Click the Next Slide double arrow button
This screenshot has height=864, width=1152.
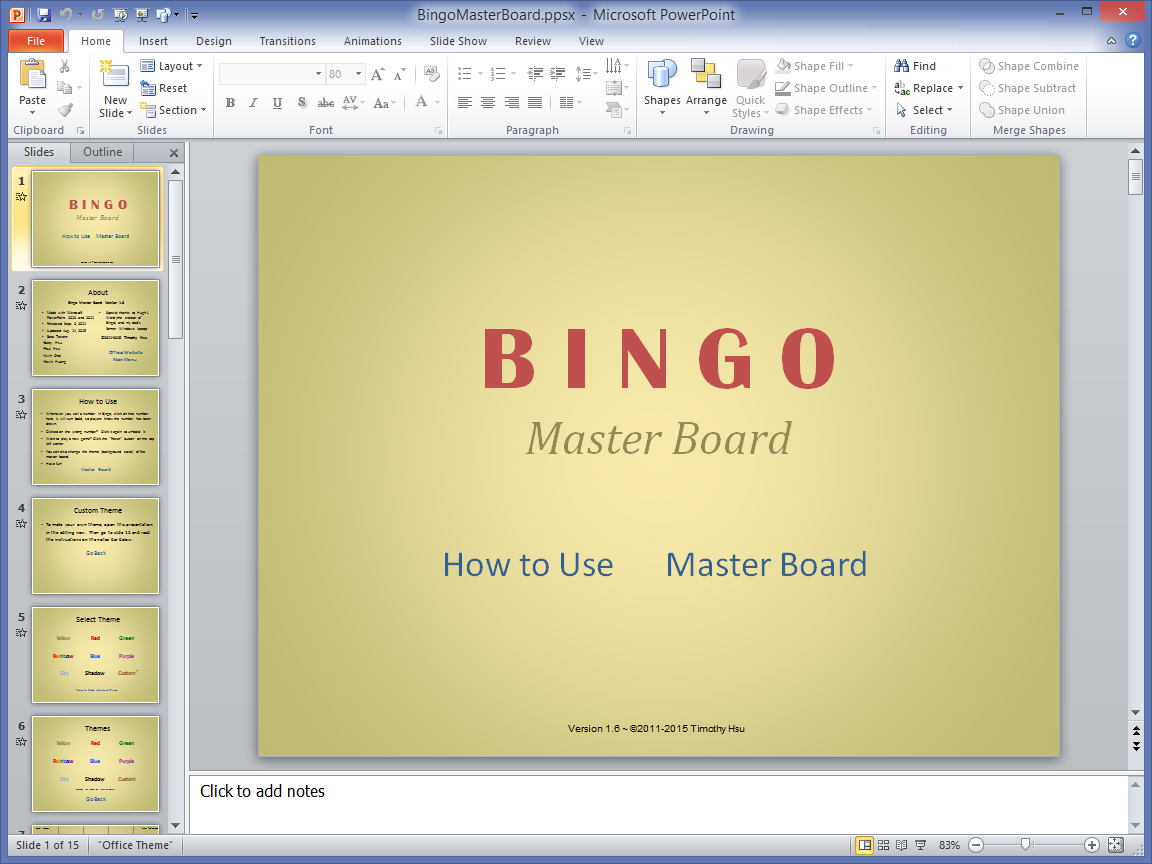[1136, 746]
